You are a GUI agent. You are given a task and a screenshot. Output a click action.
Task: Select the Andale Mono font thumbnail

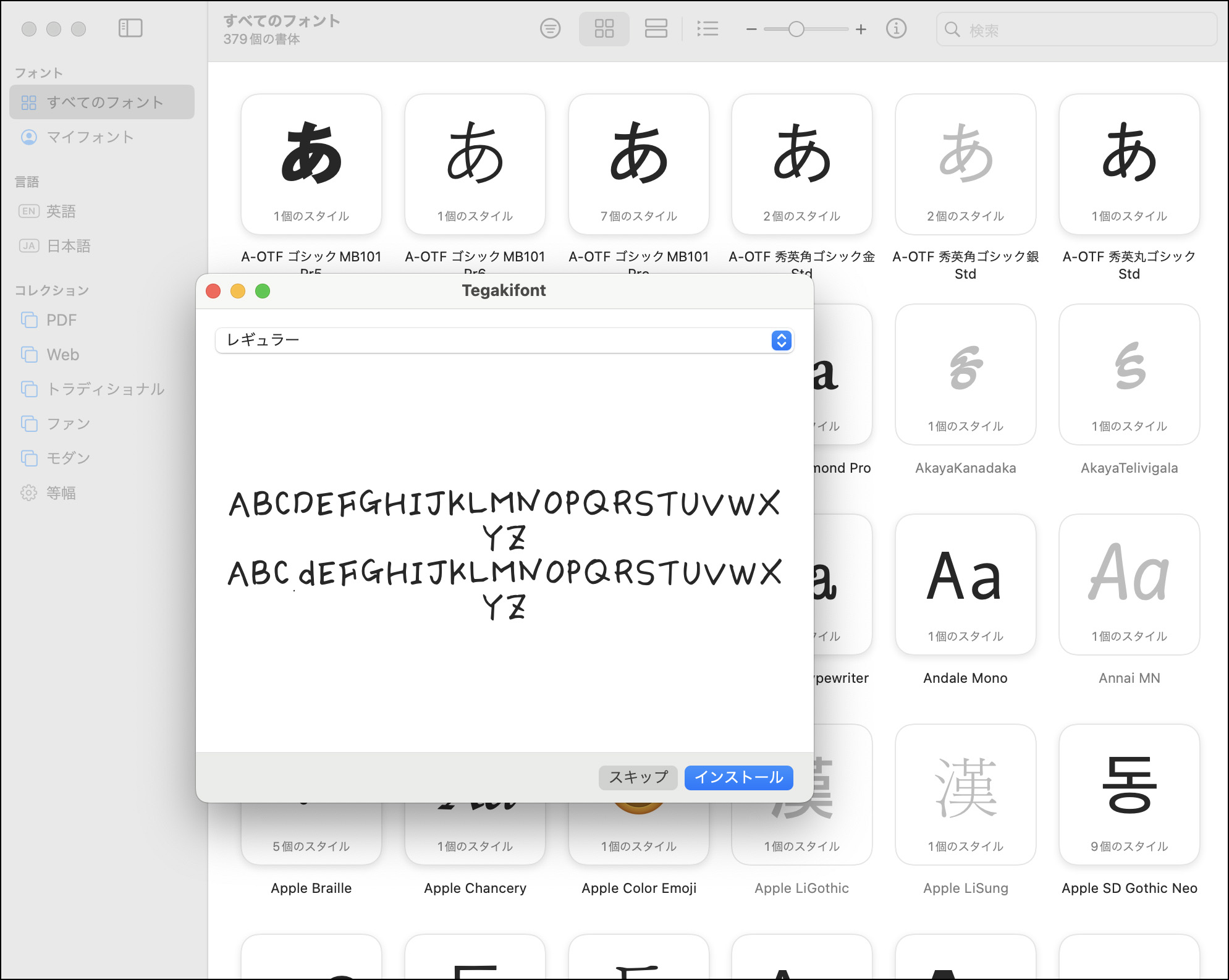pos(965,585)
